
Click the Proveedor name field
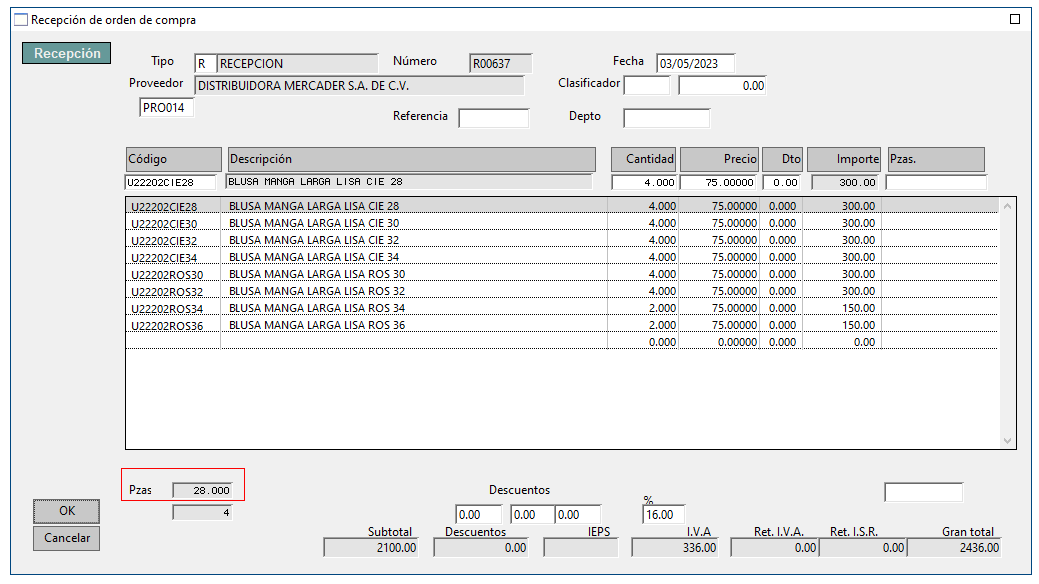click(359, 86)
